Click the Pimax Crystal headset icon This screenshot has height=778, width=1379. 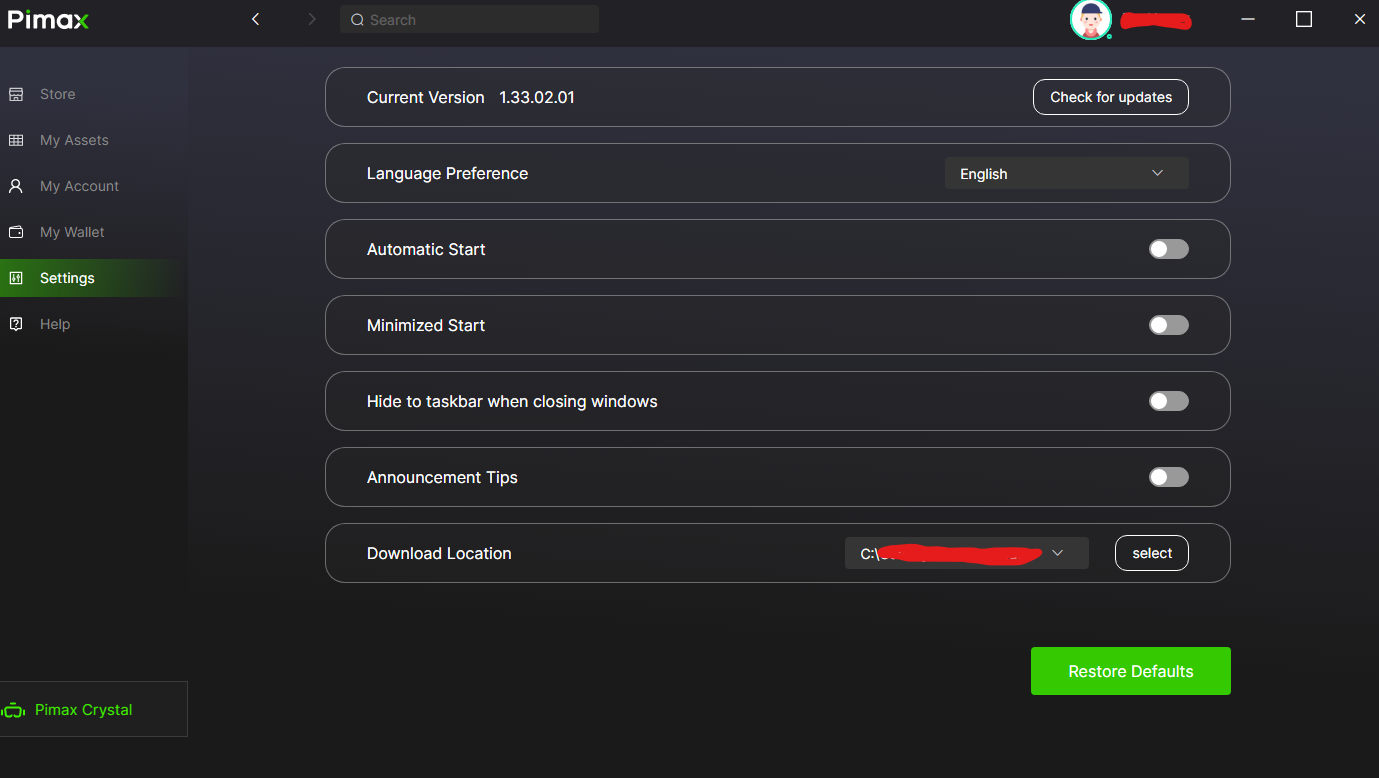[x=14, y=711]
